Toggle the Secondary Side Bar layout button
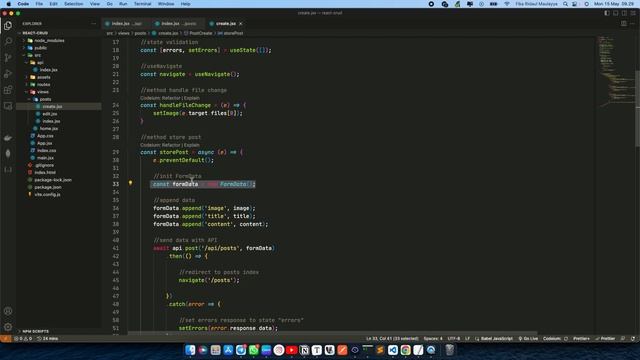Viewport: 640px width, 360px height. click(624, 13)
